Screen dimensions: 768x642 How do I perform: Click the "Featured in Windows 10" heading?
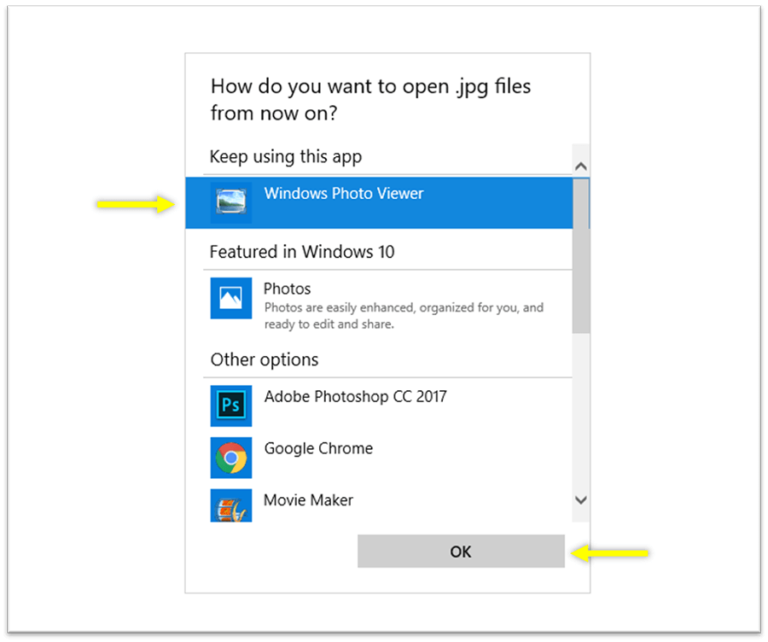pyautogui.click(x=302, y=252)
